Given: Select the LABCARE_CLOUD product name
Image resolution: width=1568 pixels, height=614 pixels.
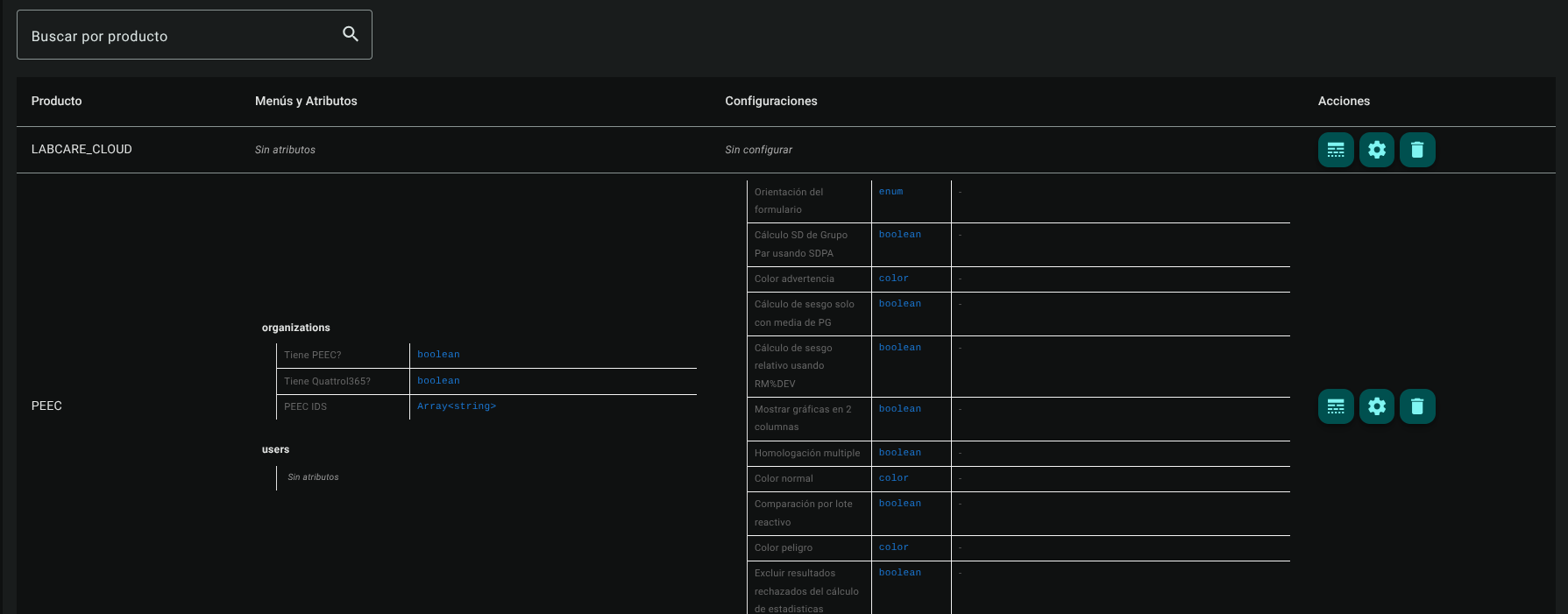Looking at the screenshot, I should click(x=82, y=149).
